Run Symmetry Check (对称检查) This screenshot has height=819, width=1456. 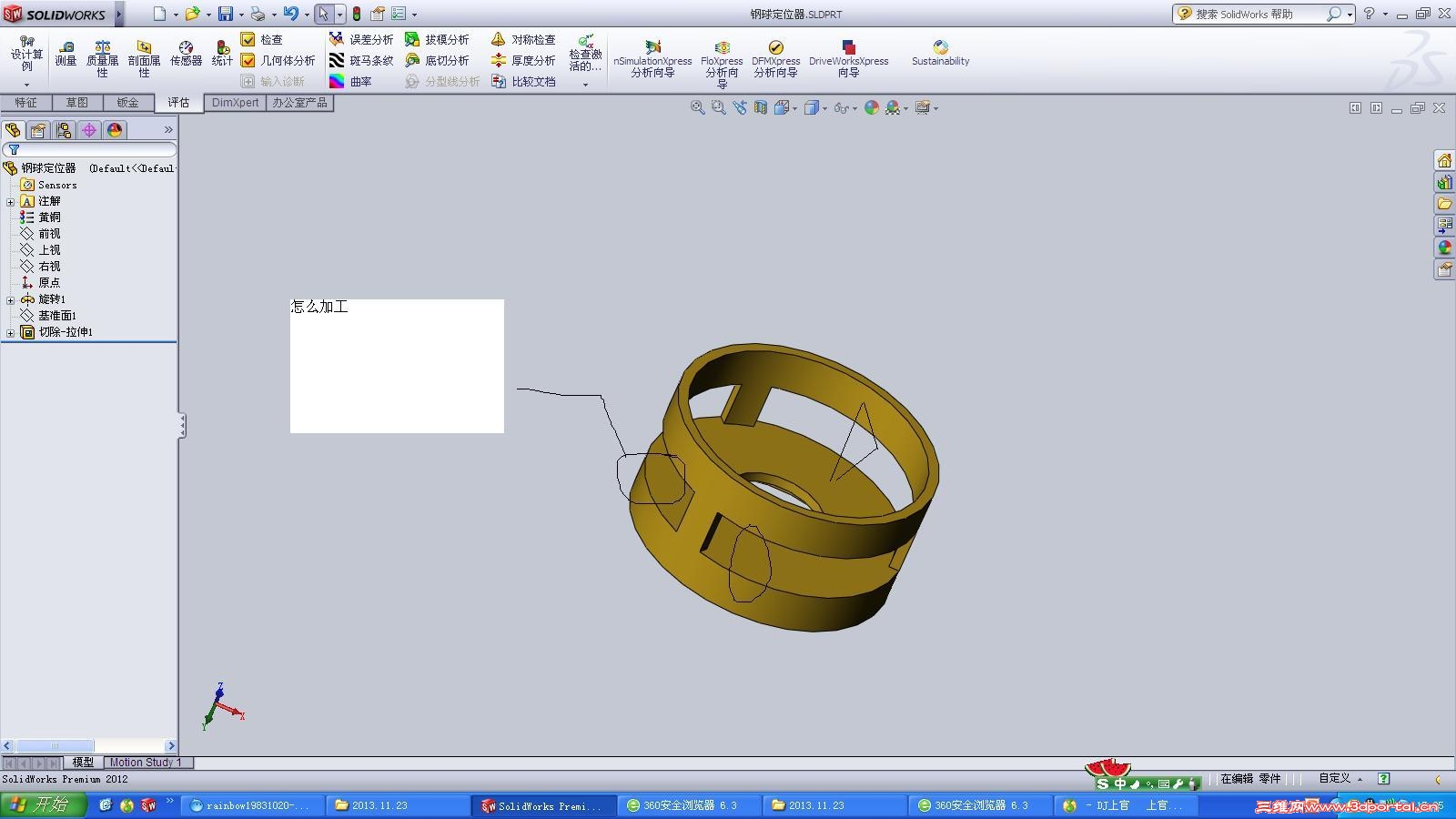[x=523, y=39]
